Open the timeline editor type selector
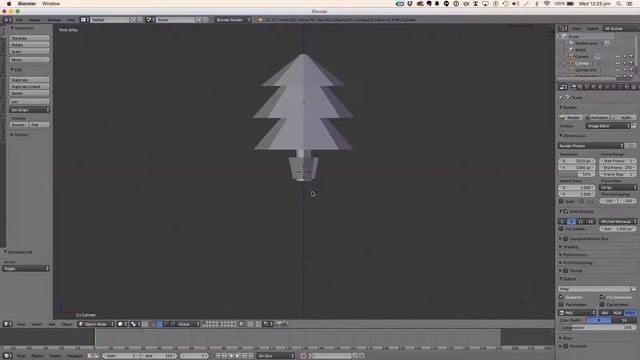The image size is (640, 360). pyautogui.click(x=8, y=356)
